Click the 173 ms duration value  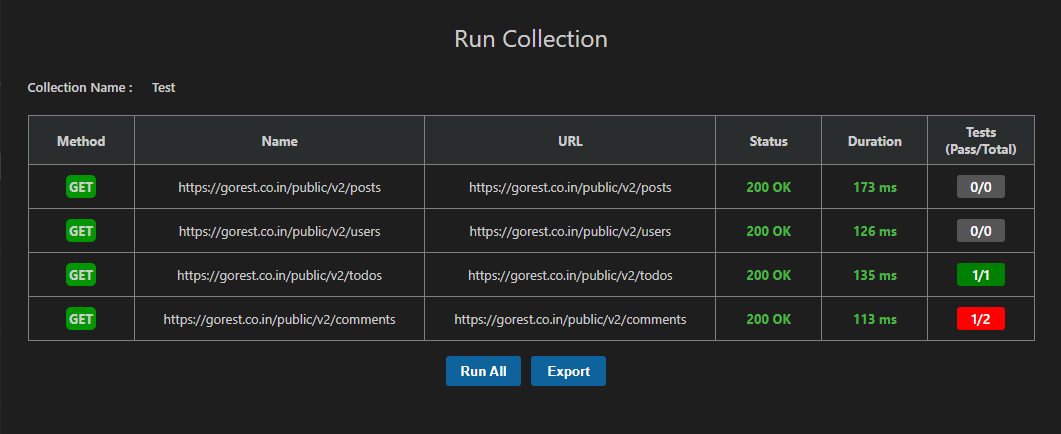874,187
